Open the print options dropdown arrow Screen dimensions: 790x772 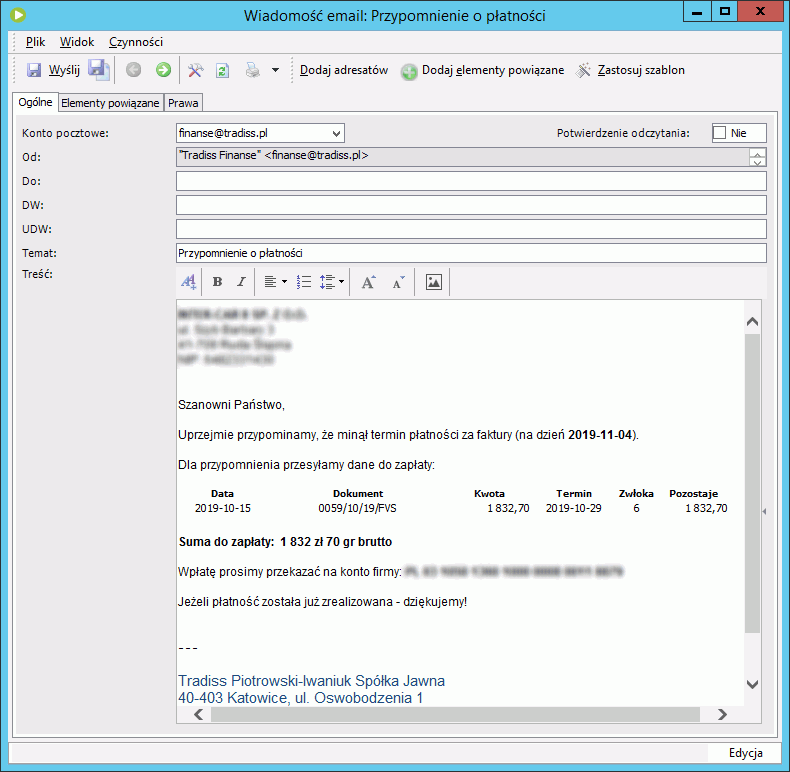click(276, 70)
